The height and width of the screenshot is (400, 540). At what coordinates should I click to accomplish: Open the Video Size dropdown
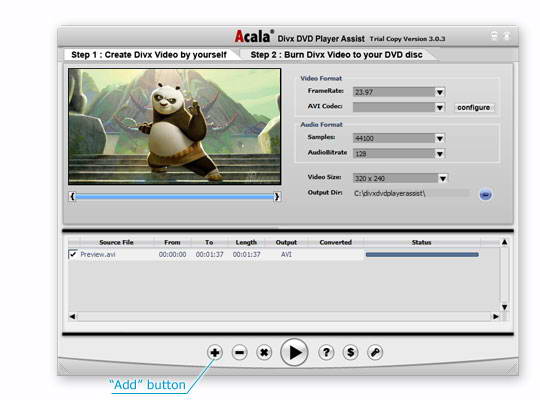(443, 178)
